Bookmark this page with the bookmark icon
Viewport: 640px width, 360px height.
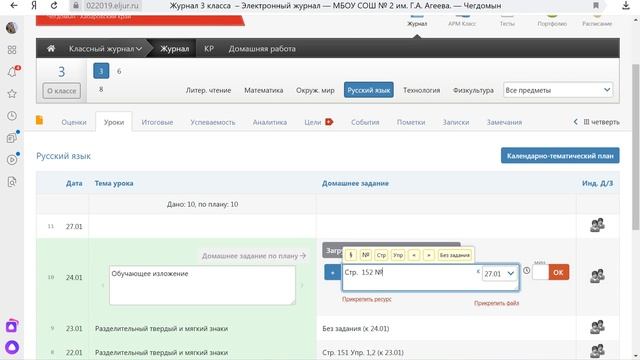point(596,6)
